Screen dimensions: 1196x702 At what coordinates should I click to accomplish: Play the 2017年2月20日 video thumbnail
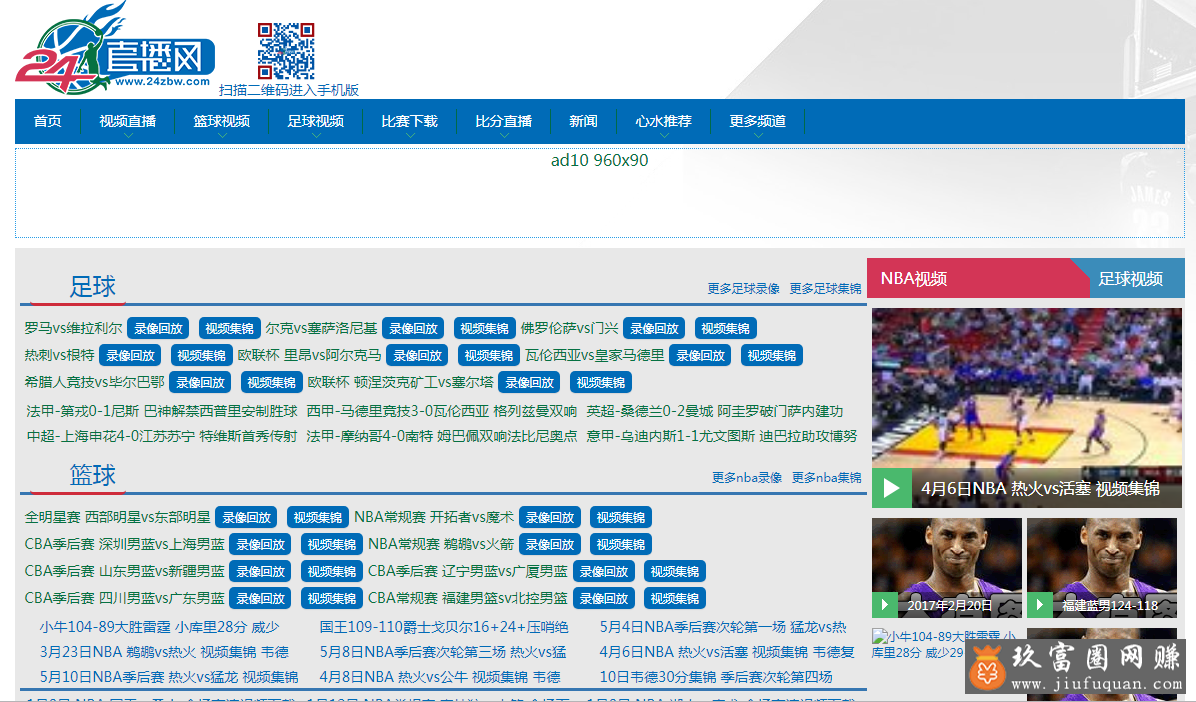click(x=947, y=568)
